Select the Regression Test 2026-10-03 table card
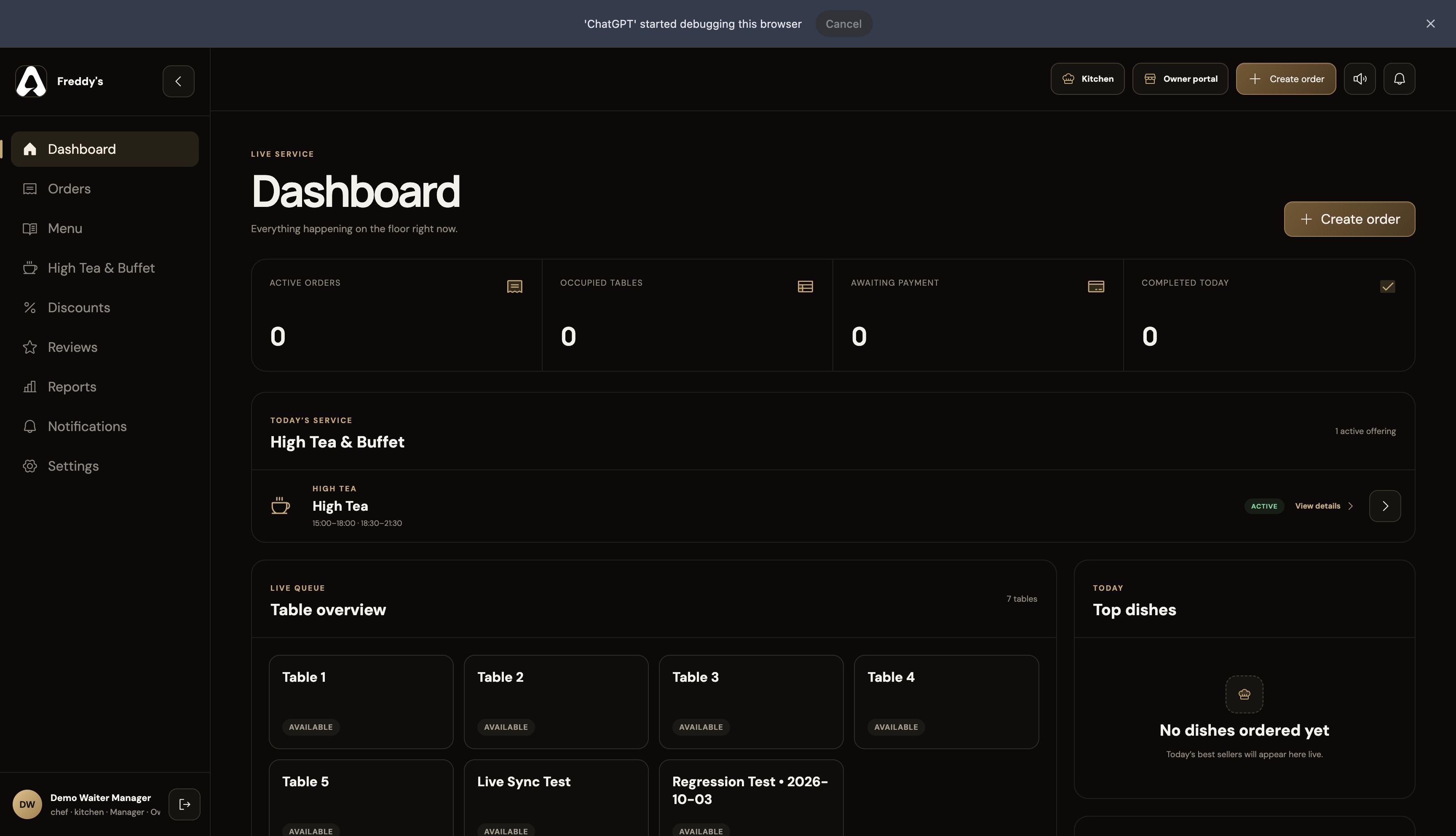 tap(751, 798)
